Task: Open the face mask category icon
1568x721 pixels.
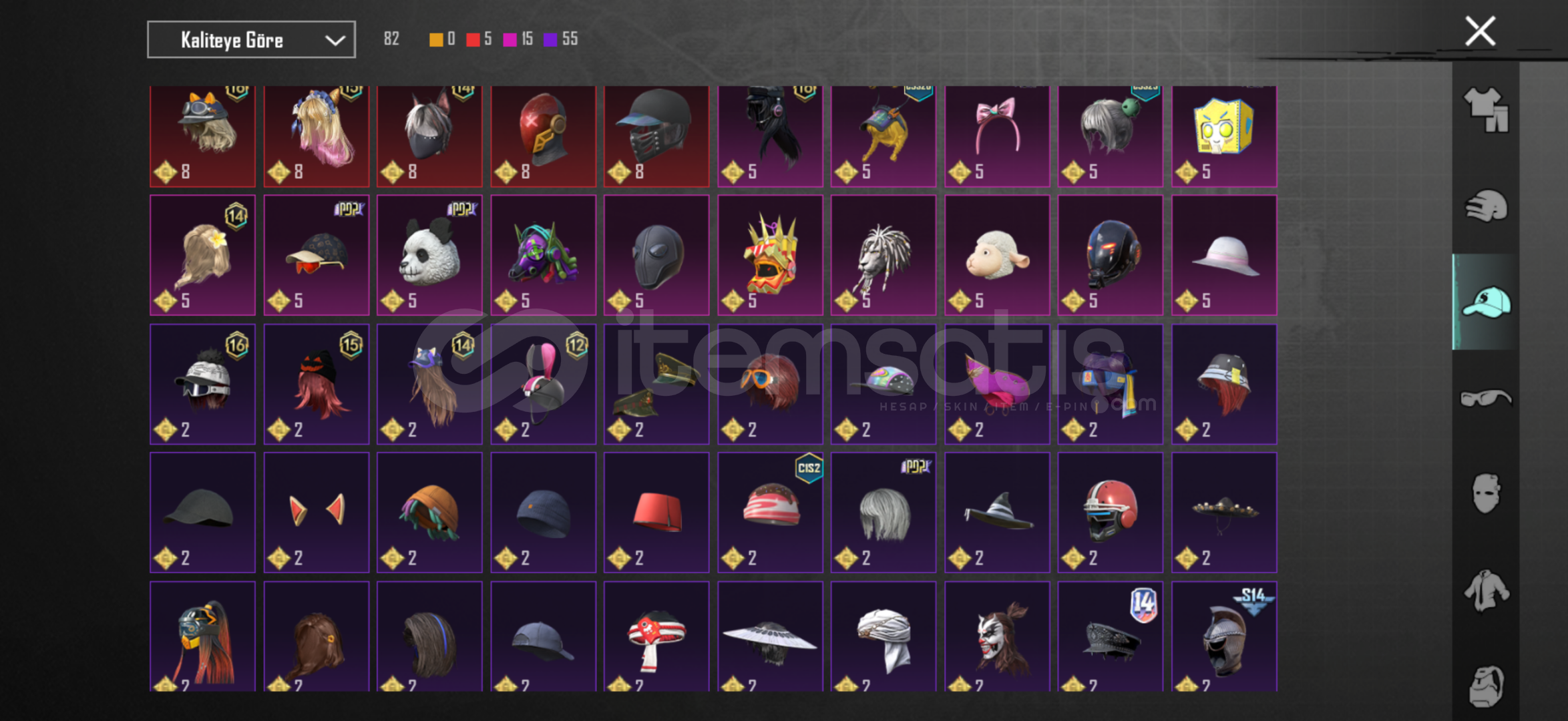Action: pyautogui.click(x=1486, y=493)
